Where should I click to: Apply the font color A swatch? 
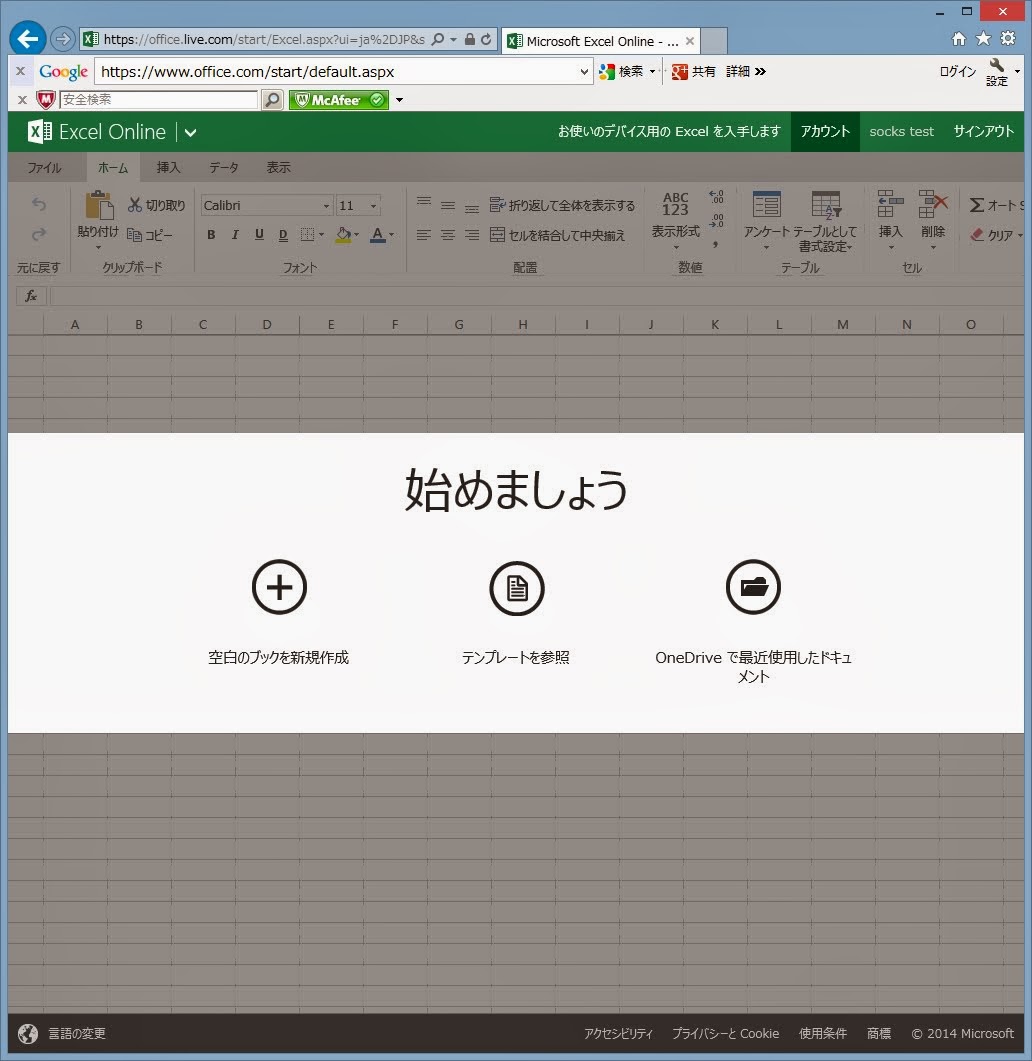[378, 235]
